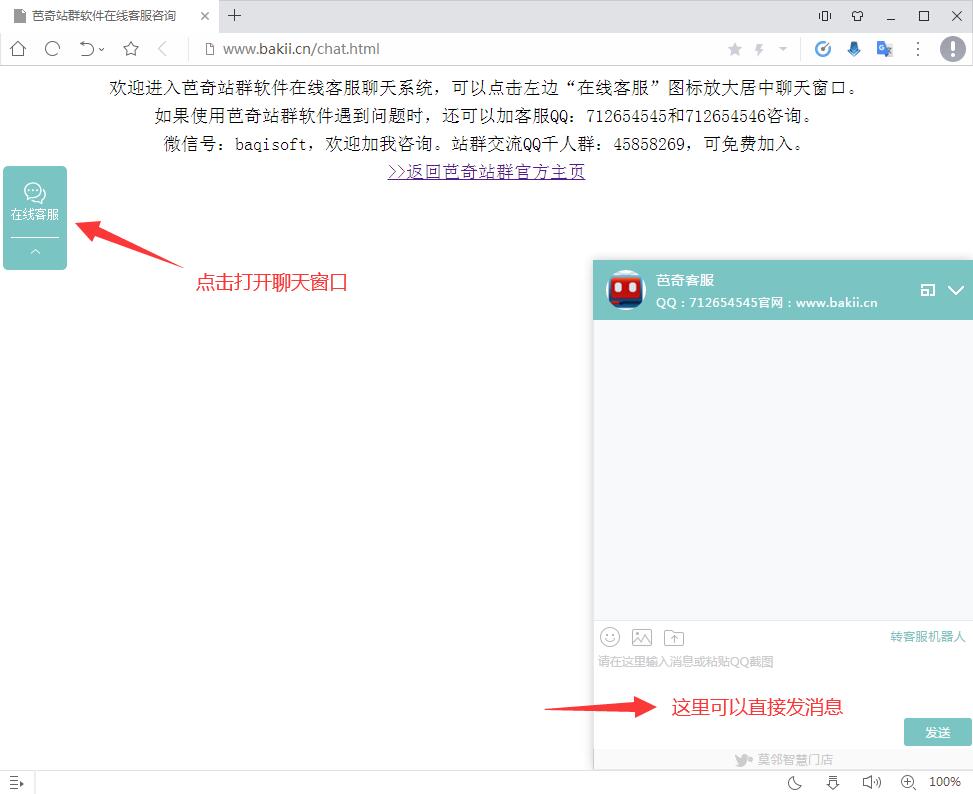The image size is (973, 794).
Task: Open the small dropdown arrow after the lightning icon
Action: tap(782, 48)
